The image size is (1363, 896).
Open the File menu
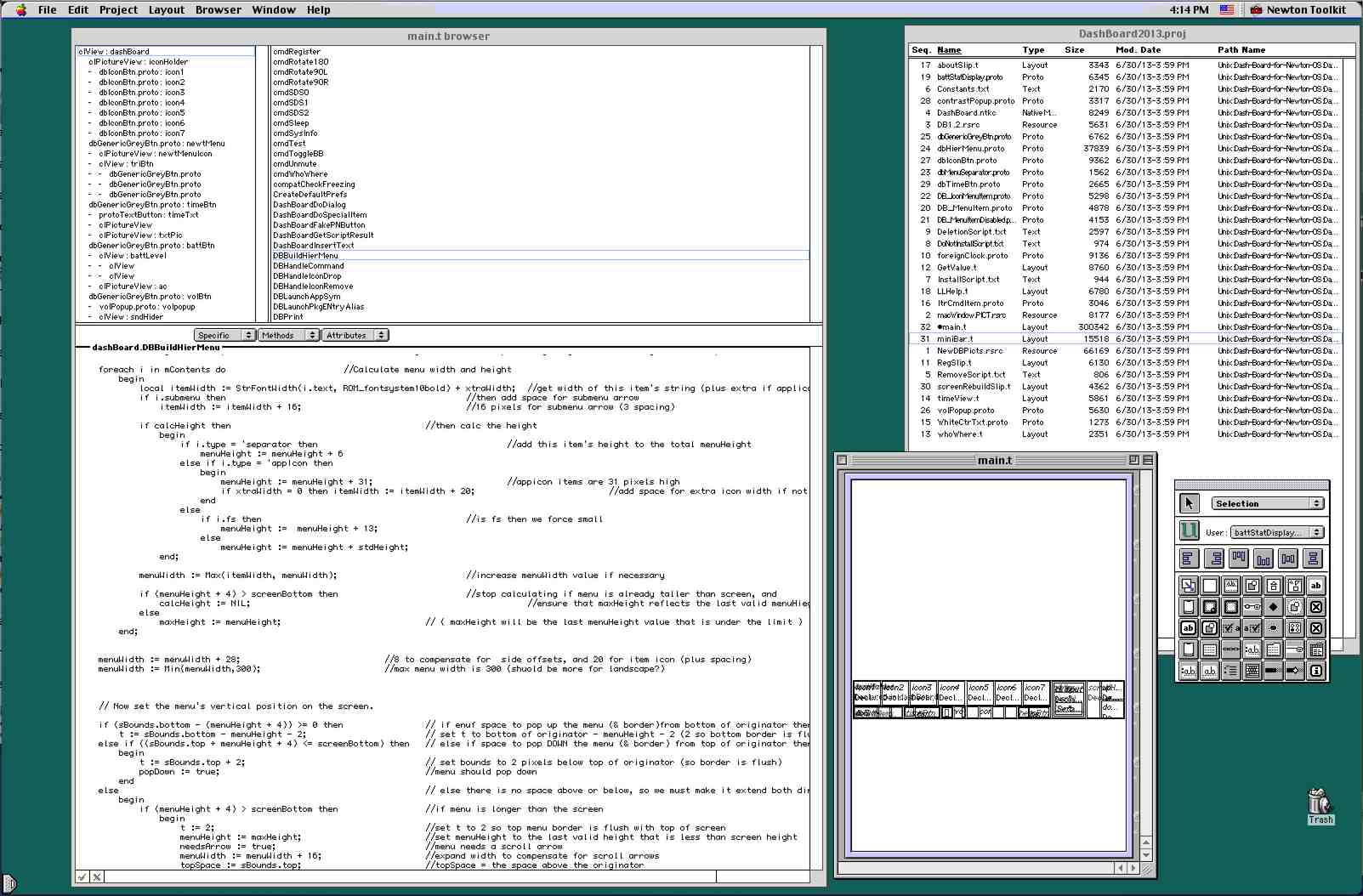tap(48, 9)
